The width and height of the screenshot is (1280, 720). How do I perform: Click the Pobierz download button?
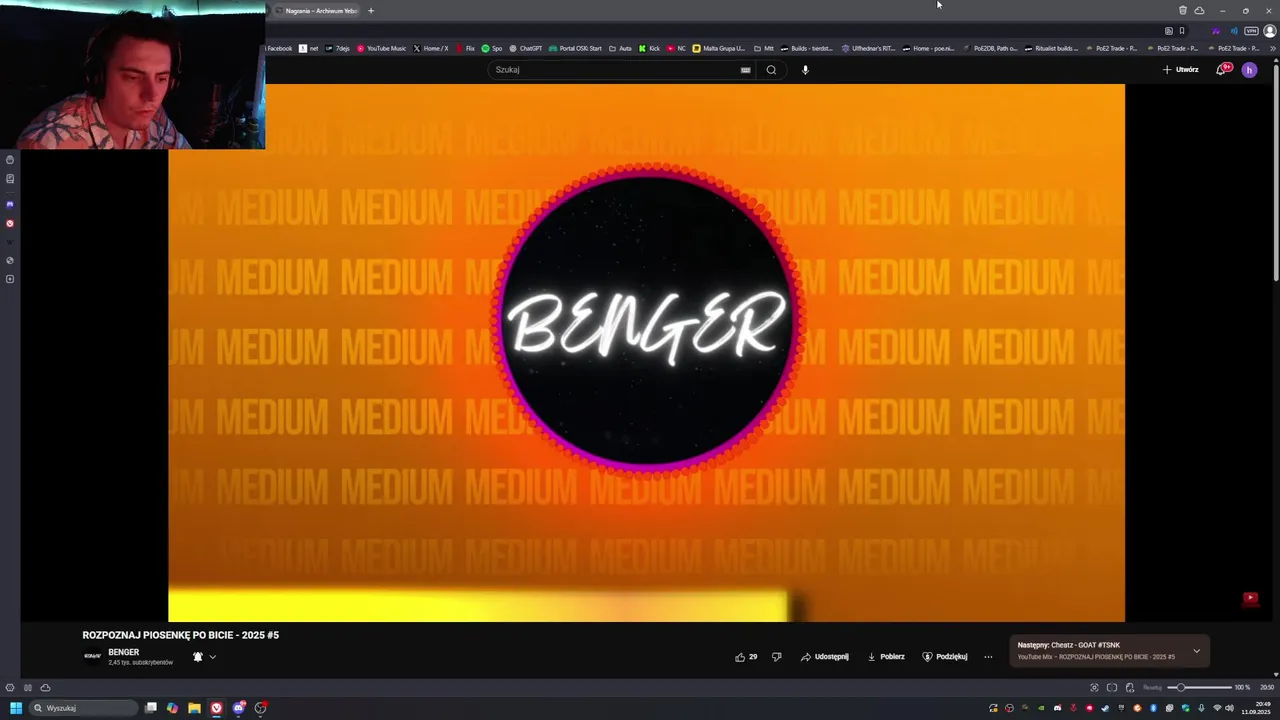point(886,657)
